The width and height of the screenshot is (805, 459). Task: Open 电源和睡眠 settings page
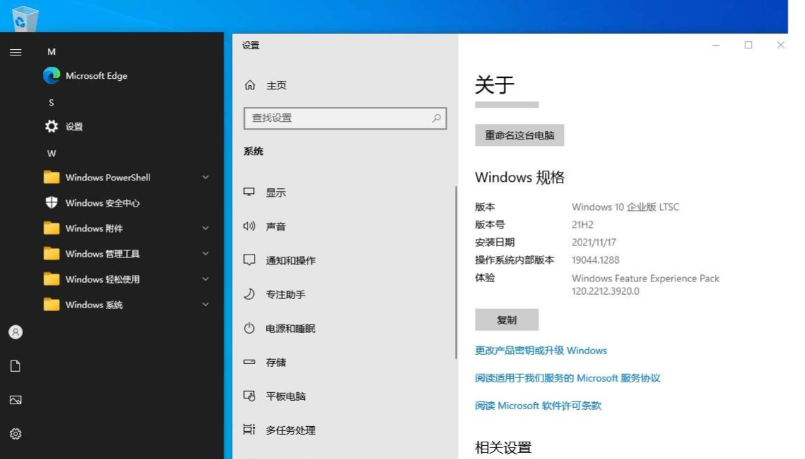(x=290, y=328)
